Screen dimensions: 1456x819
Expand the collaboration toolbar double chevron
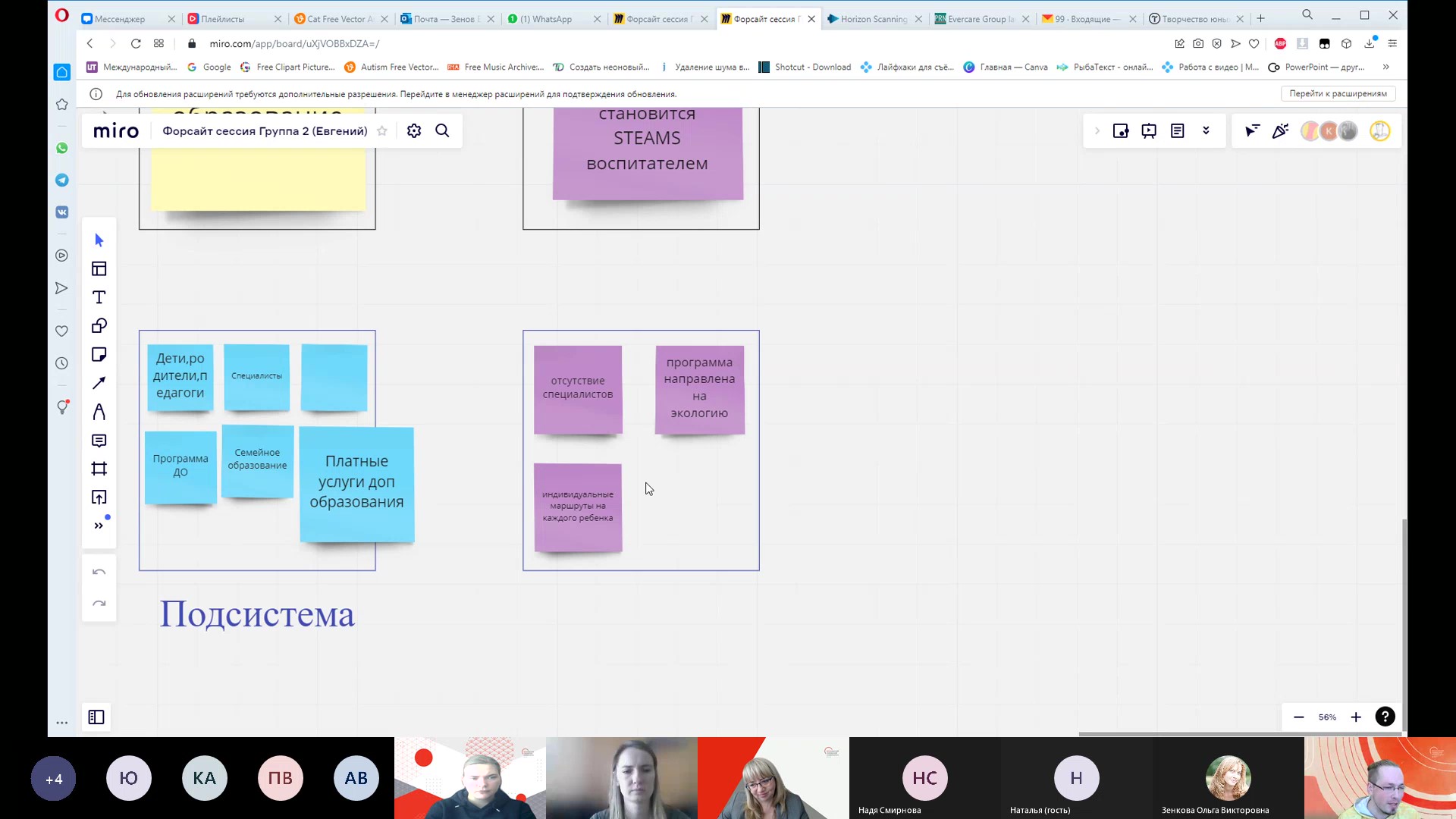[x=1206, y=130]
